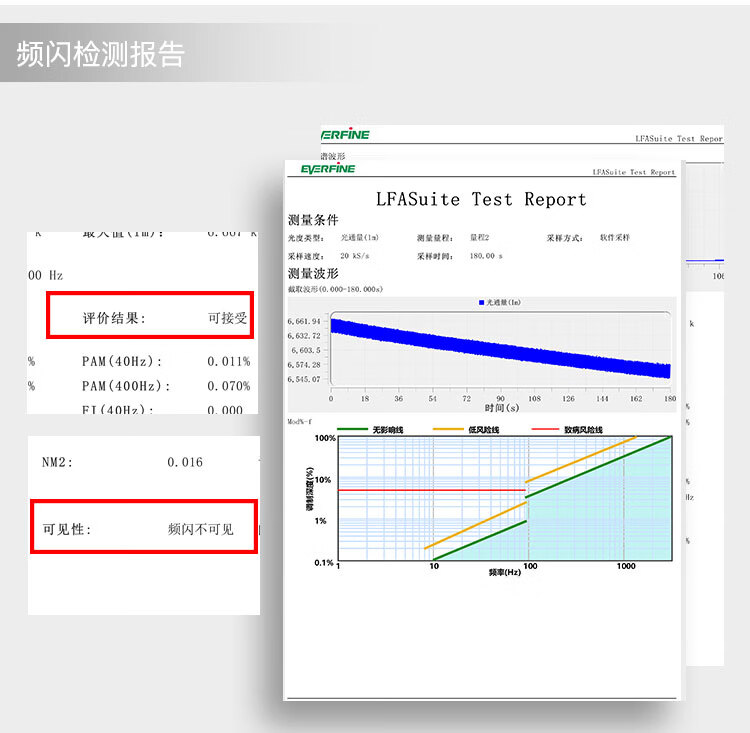Click the blue waveform plot area
750x733 pixels.
500,350
